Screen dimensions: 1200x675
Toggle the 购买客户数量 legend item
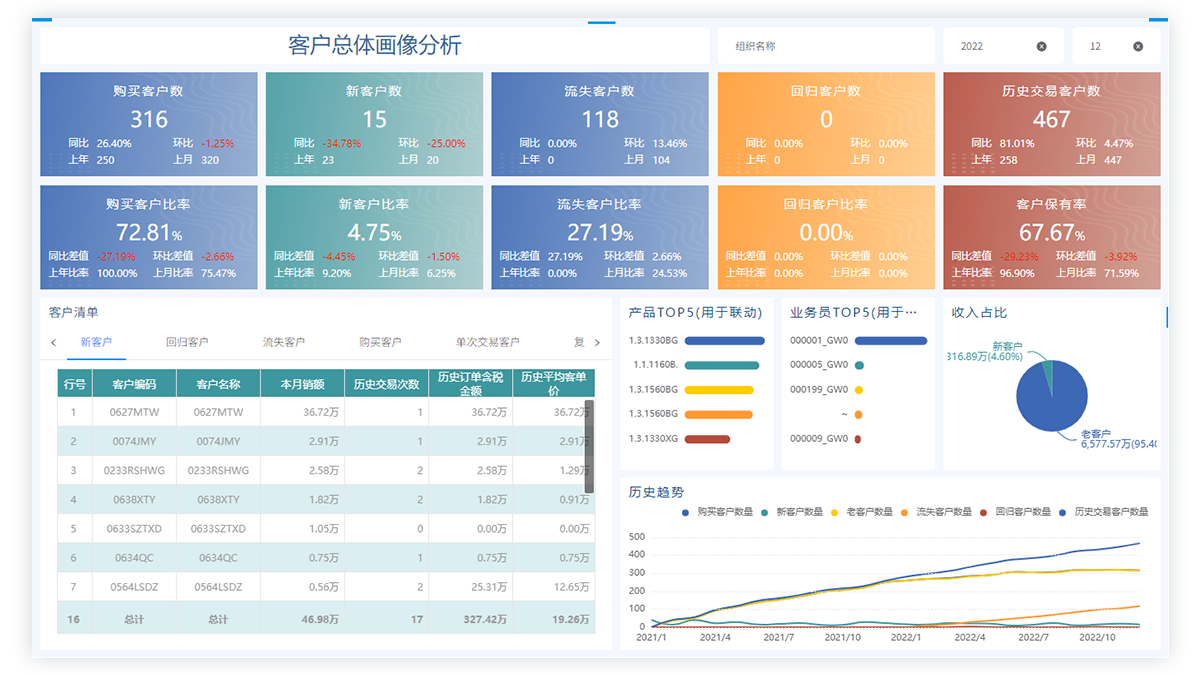718,511
